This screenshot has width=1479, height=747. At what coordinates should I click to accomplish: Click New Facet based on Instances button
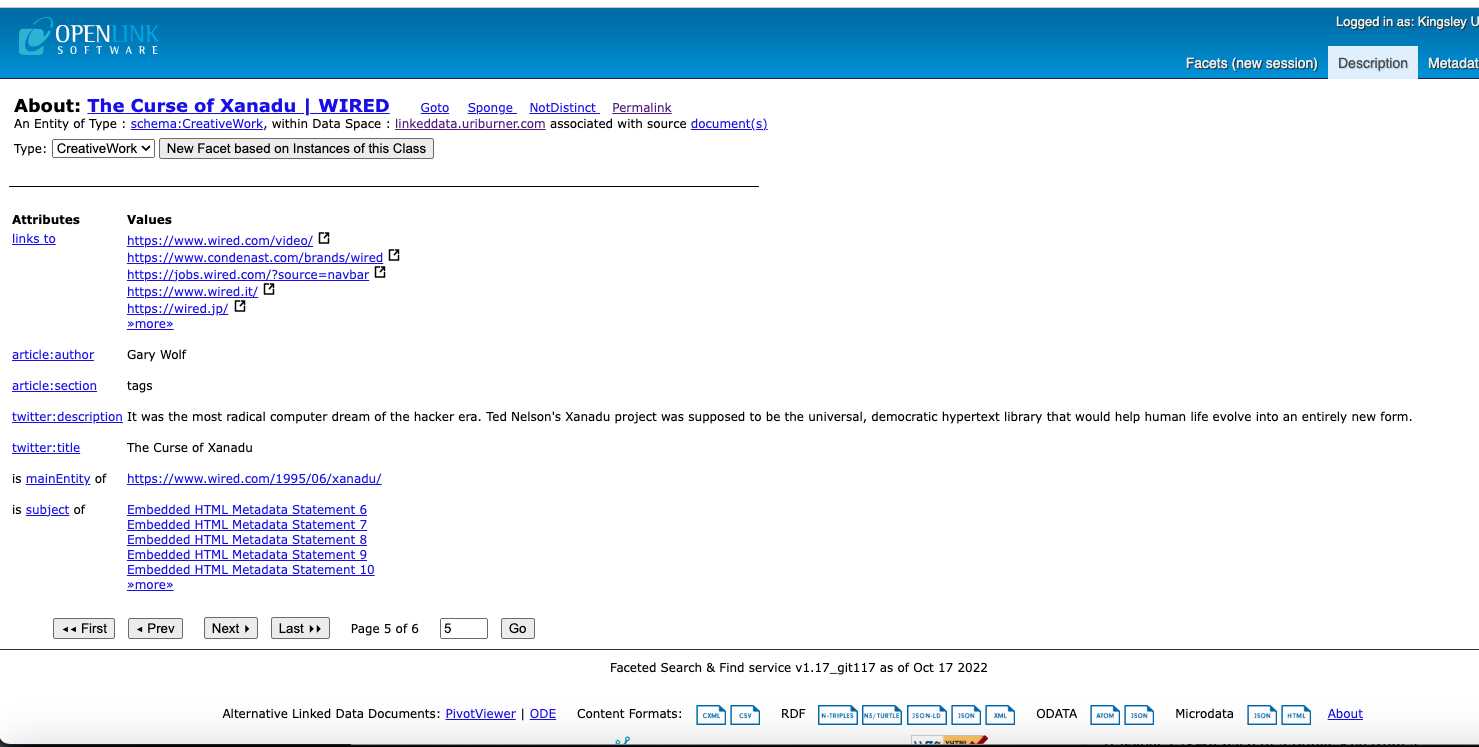pos(296,148)
